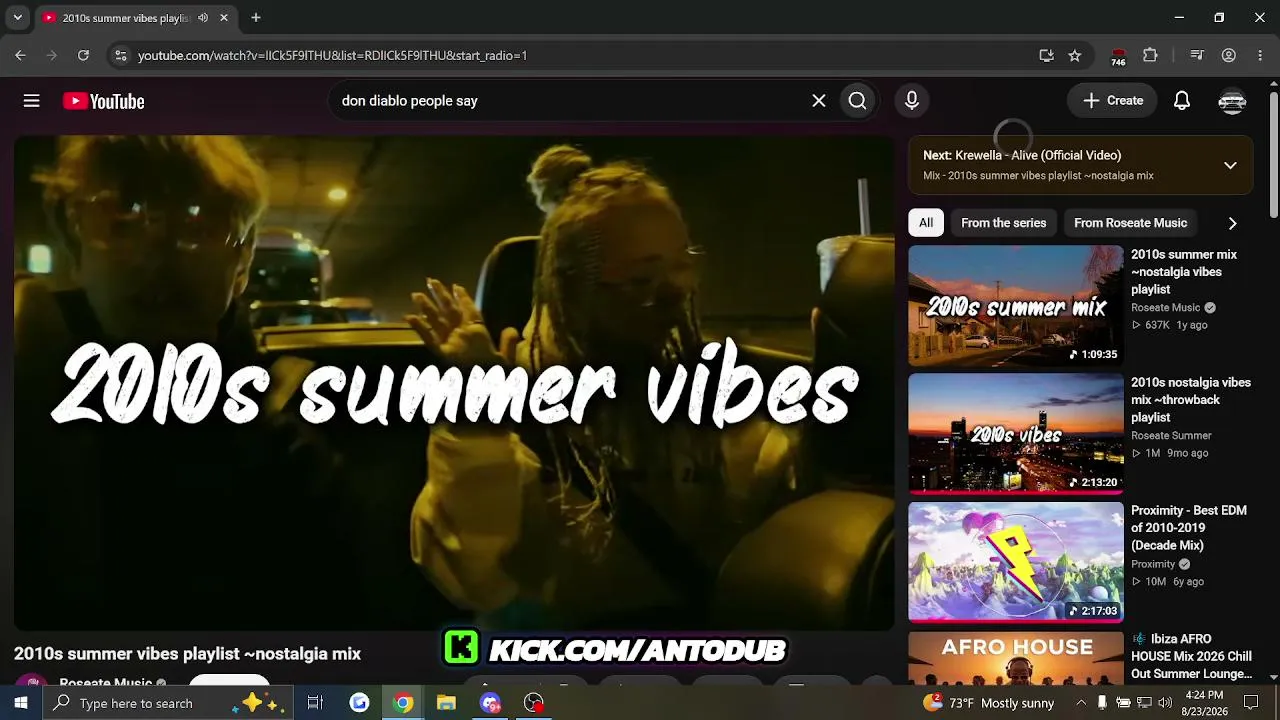Open video titled 2010s nostalgia vibes mix ~throwback playlist
Screen dimensions: 1280x720
1191,400
